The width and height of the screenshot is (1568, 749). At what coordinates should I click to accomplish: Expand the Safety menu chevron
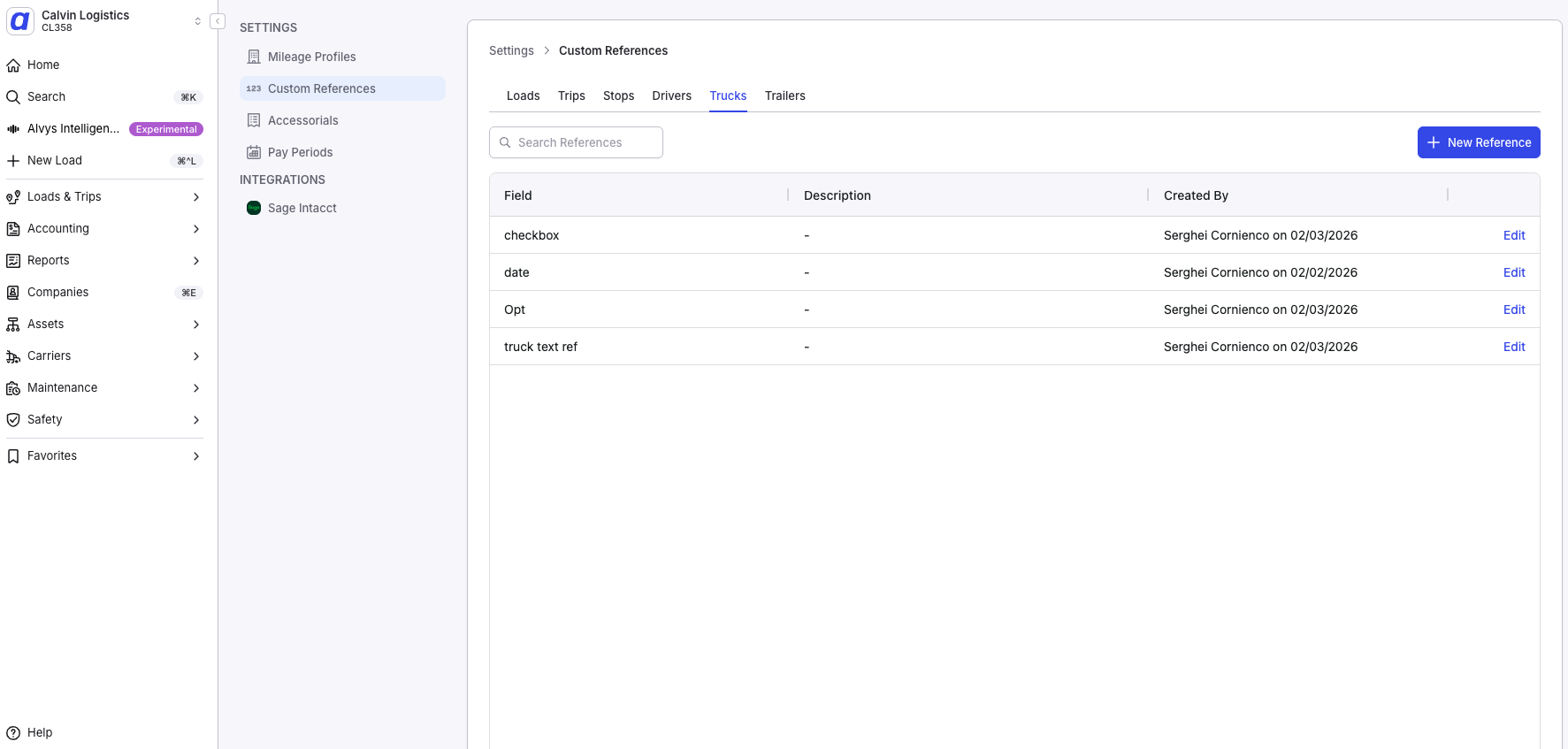(x=196, y=420)
